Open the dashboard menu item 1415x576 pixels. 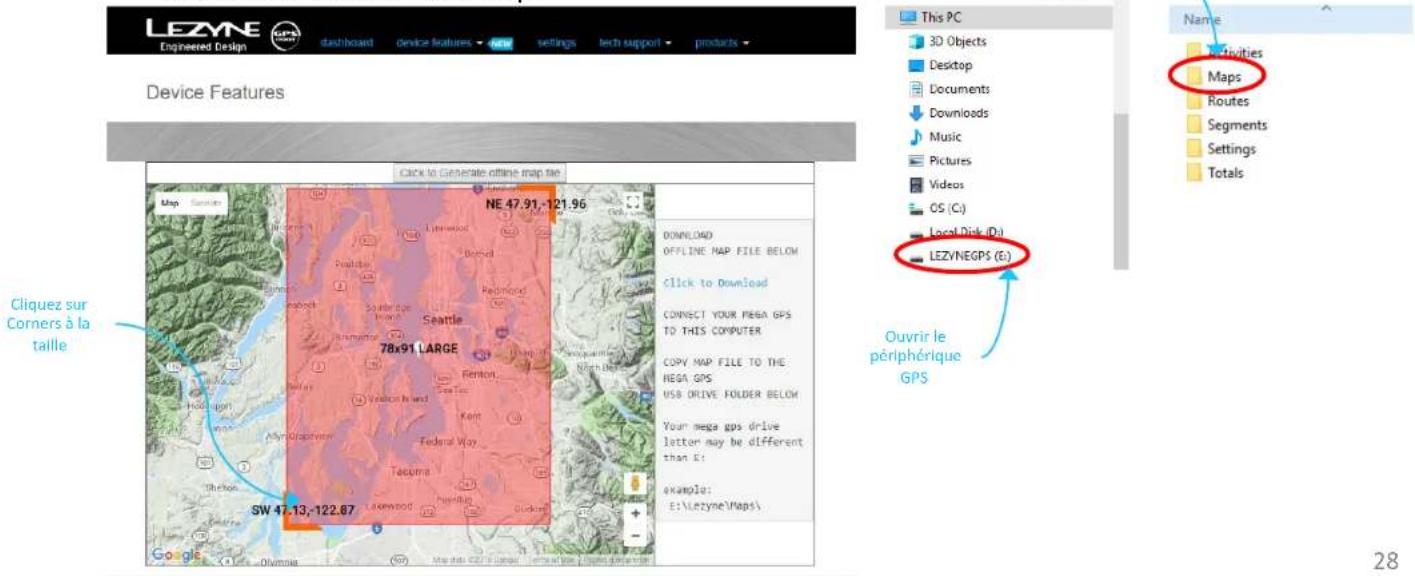[x=346, y=43]
